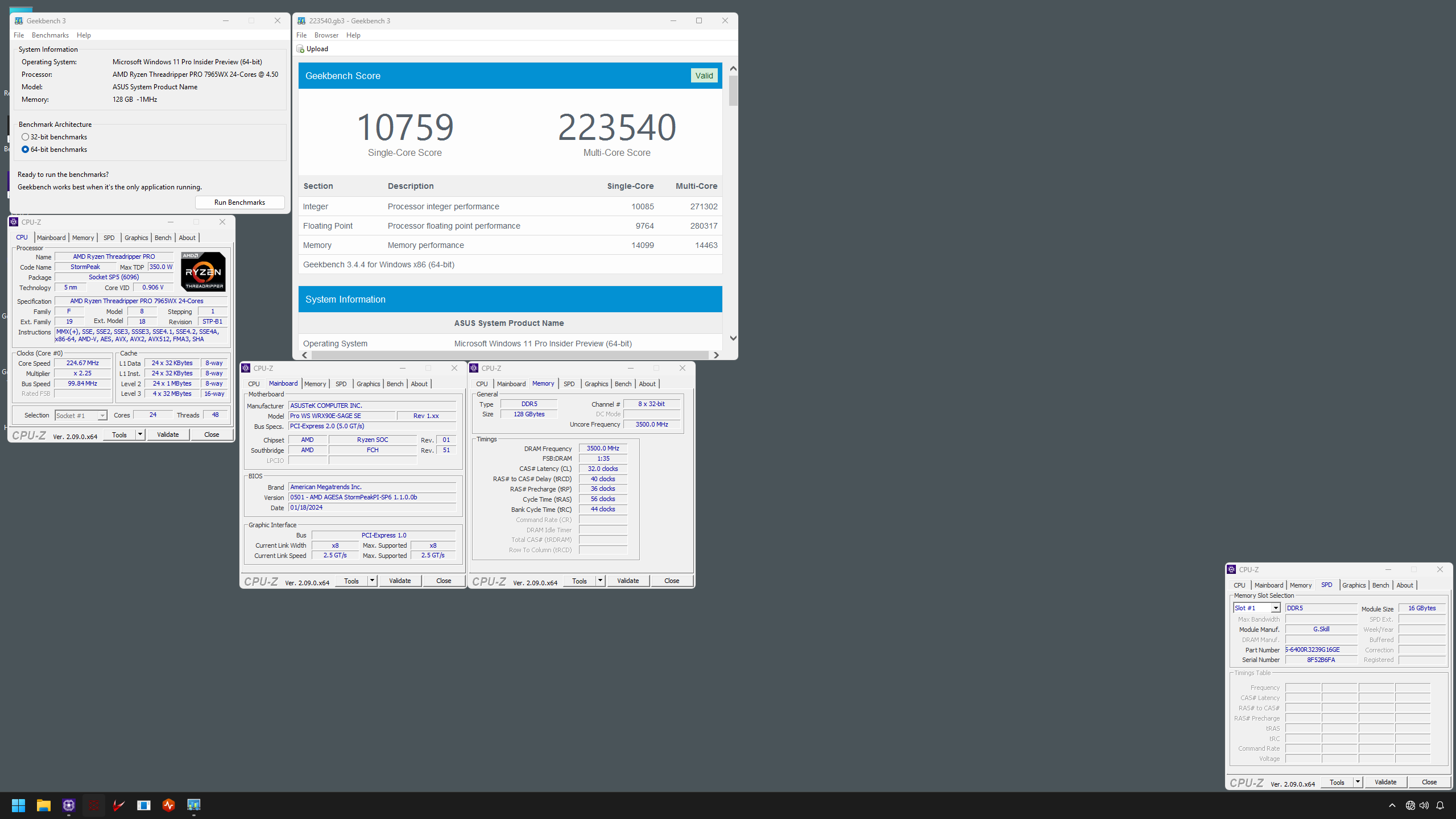
Task: Click the Serial Number field 8F52B6FA
Action: (x=1321, y=660)
